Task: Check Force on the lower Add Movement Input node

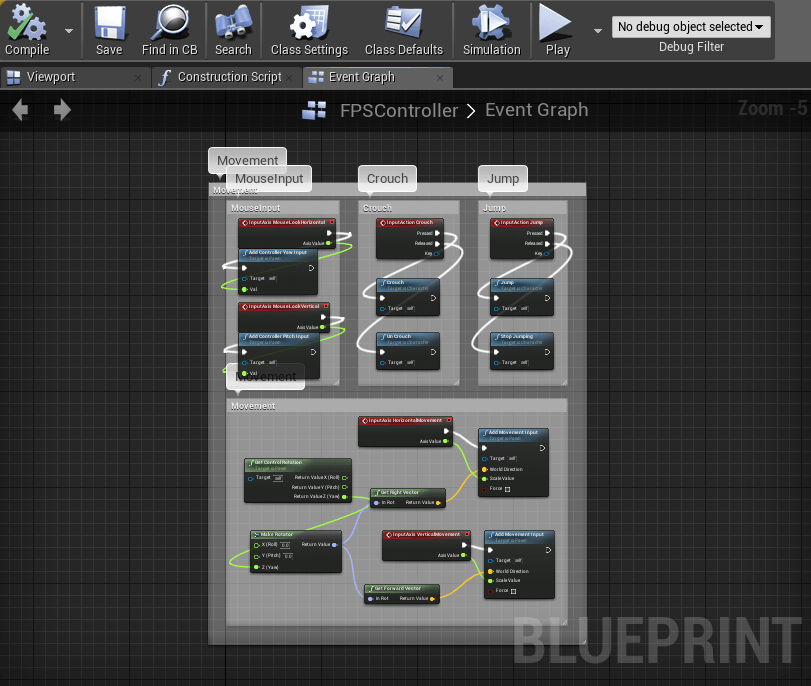Action: click(x=513, y=591)
